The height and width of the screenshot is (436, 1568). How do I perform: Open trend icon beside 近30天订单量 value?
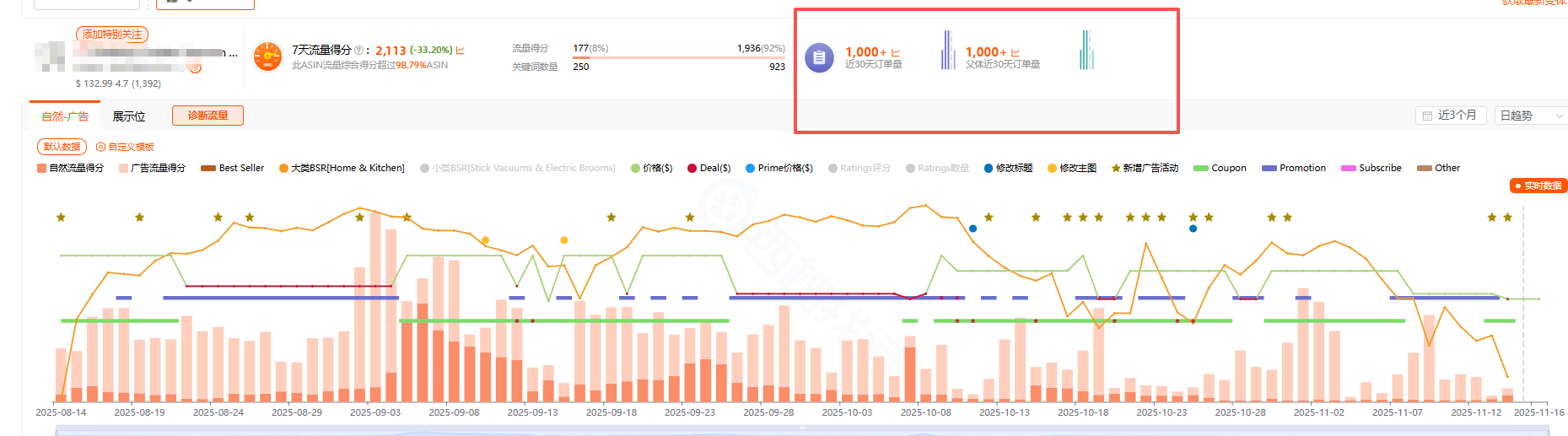coord(895,53)
